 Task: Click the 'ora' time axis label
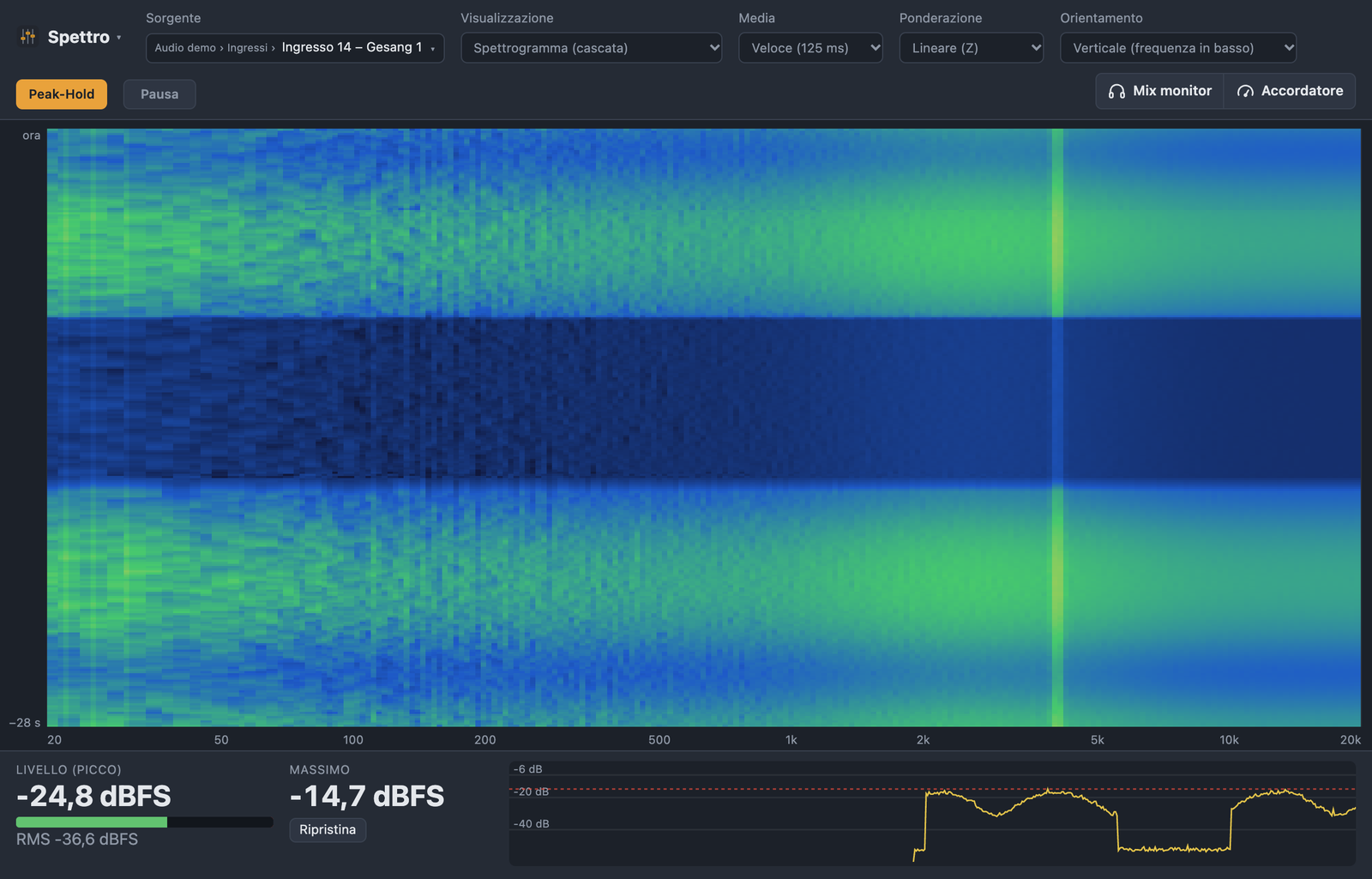tap(32, 135)
